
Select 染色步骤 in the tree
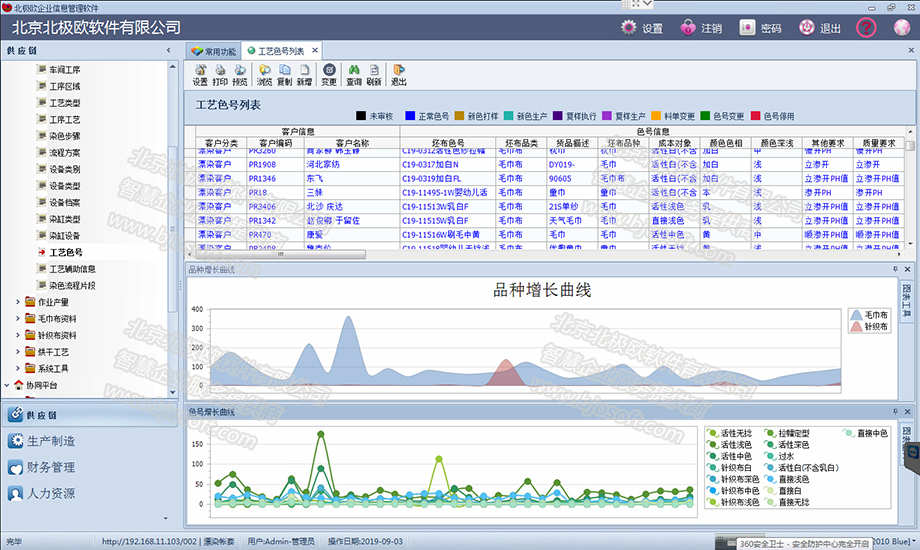pyautogui.click(x=65, y=136)
